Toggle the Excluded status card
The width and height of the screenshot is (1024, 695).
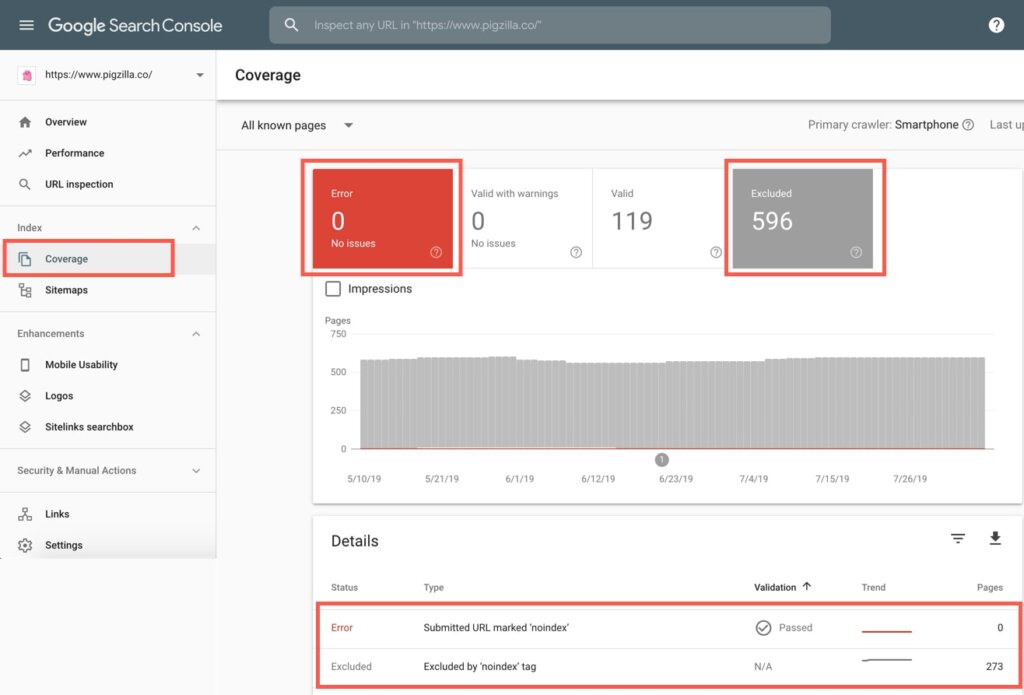point(802,218)
